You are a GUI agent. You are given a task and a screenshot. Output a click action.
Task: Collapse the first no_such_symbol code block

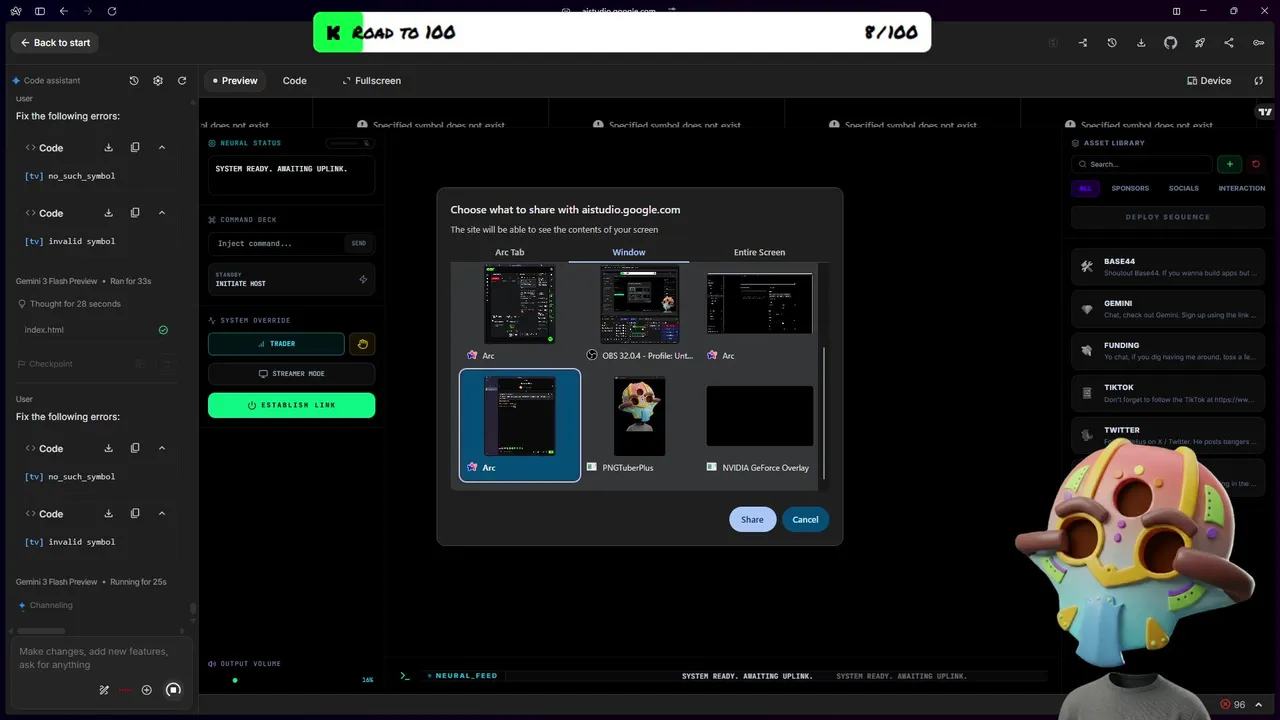tap(162, 147)
